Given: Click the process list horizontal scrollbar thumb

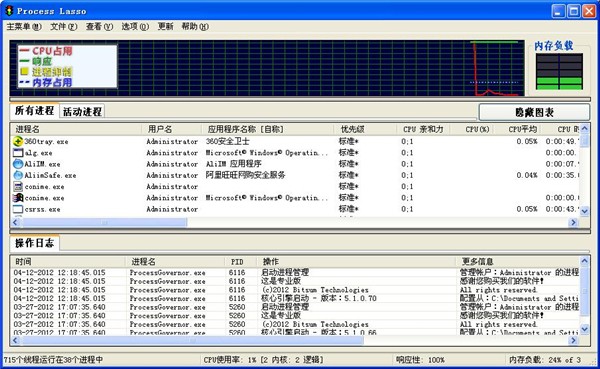Looking at the screenshot, I should 104,222.
